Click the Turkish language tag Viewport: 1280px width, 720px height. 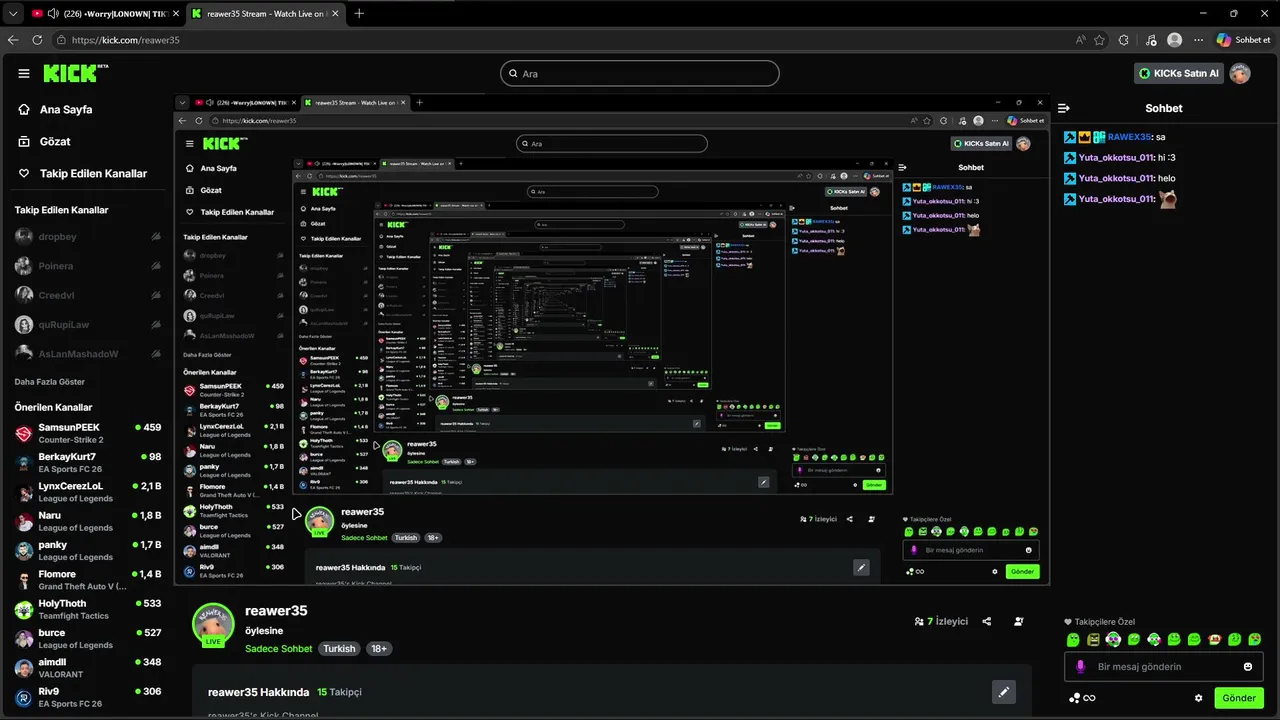(339, 649)
